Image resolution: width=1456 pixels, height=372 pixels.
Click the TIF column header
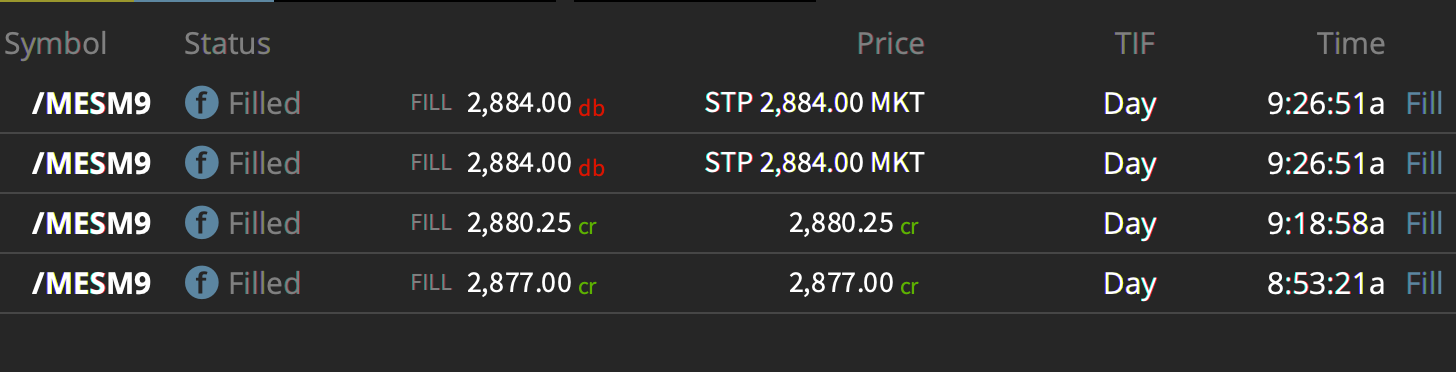click(1135, 44)
